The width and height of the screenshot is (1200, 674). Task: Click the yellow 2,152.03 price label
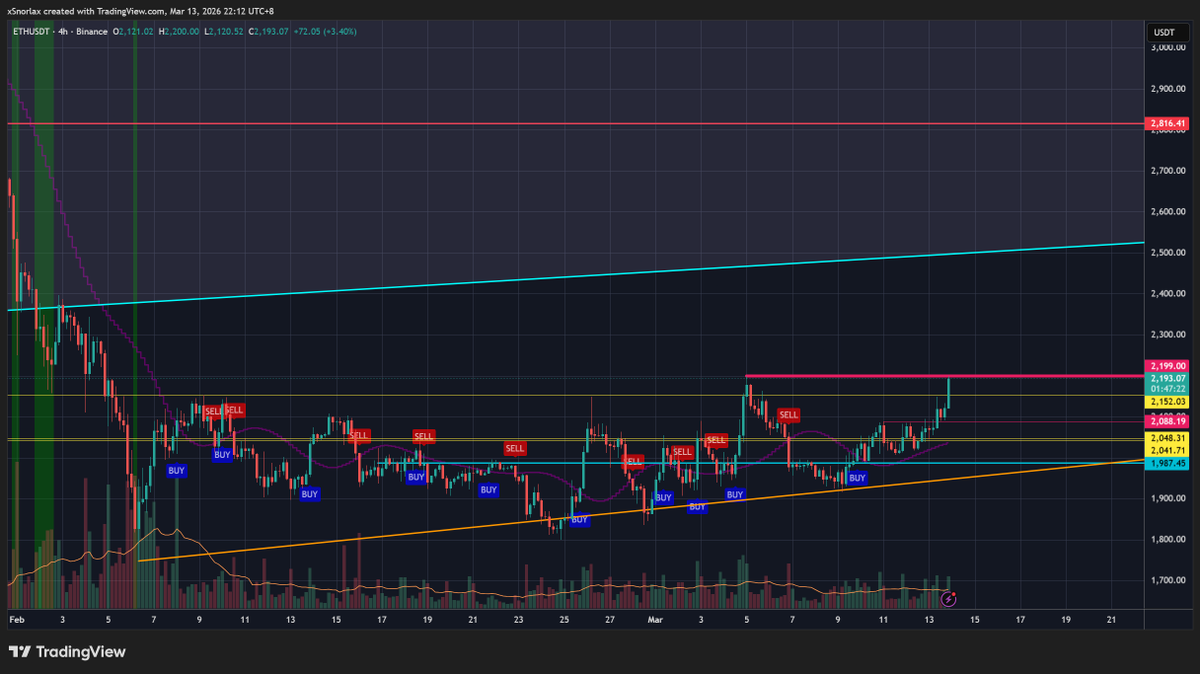point(1167,401)
